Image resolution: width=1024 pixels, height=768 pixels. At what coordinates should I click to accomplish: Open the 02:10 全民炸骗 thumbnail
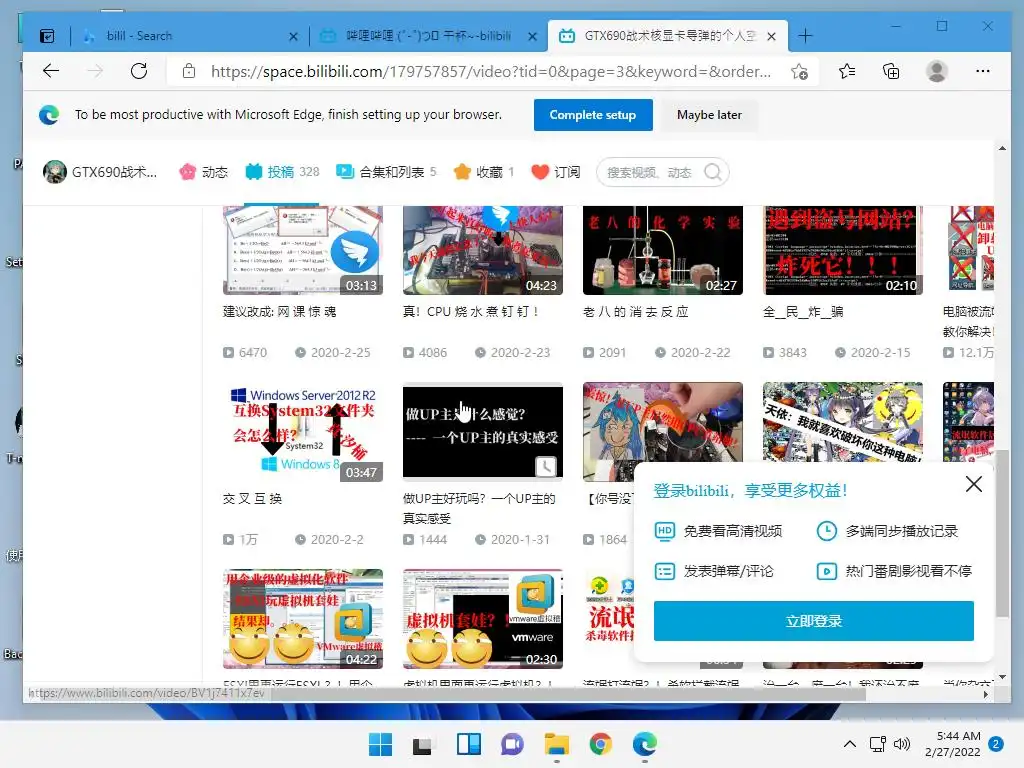(842, 250)
